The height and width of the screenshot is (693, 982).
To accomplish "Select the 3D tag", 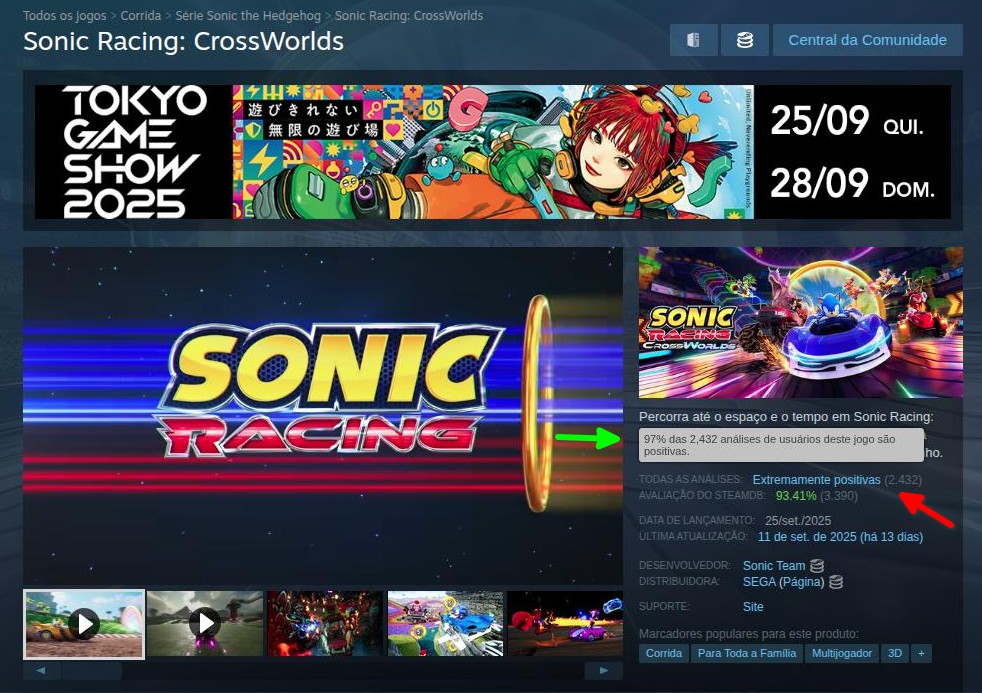I will point(895,654).
